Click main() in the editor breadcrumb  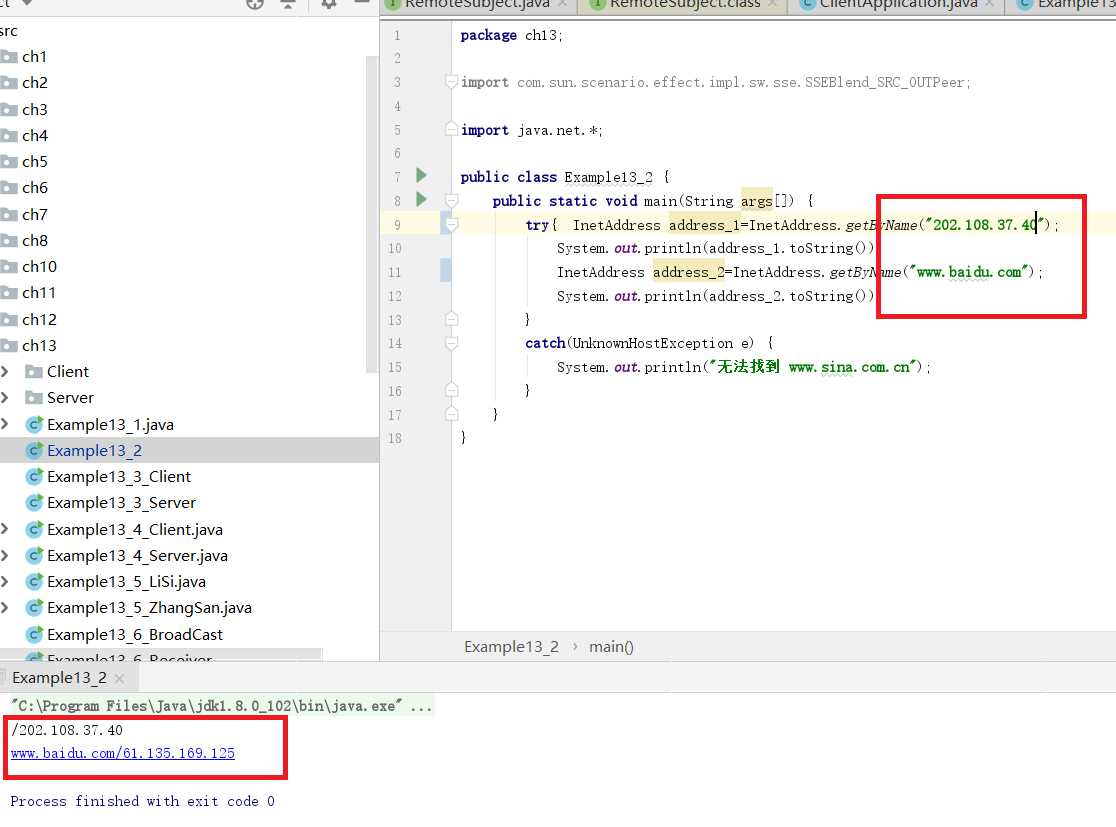coord(611,647)
